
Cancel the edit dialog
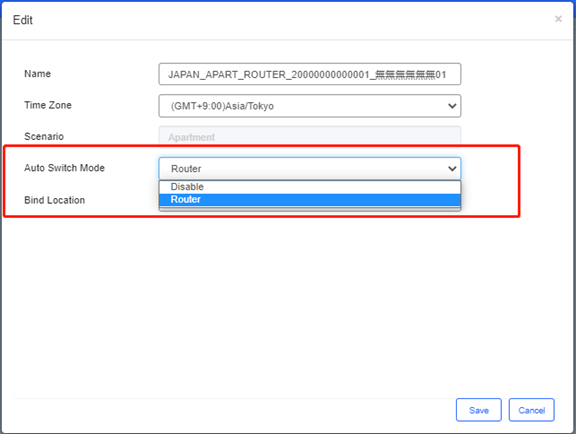[532, 410]
